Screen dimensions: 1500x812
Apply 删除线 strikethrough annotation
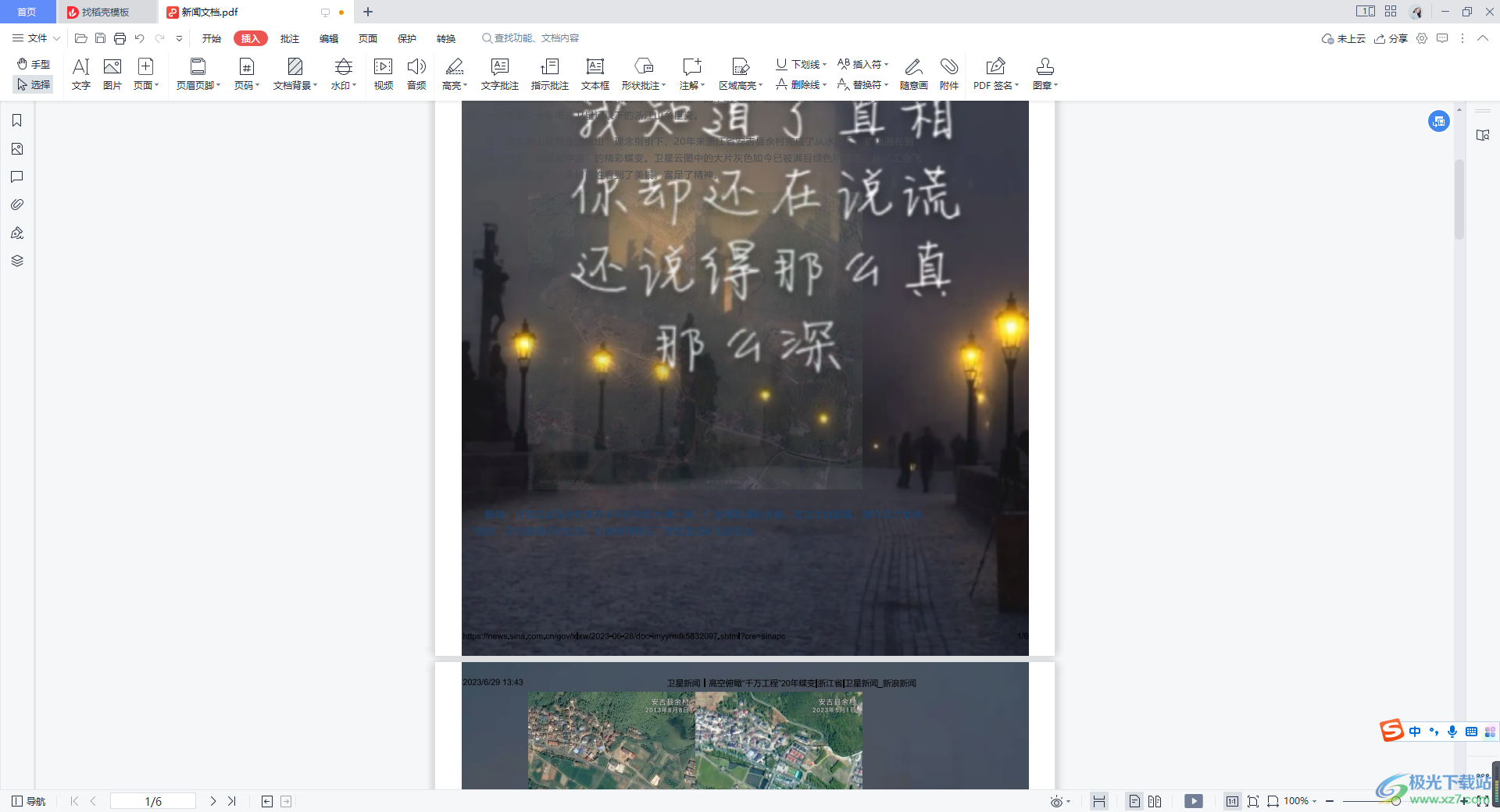click(801, 84)
